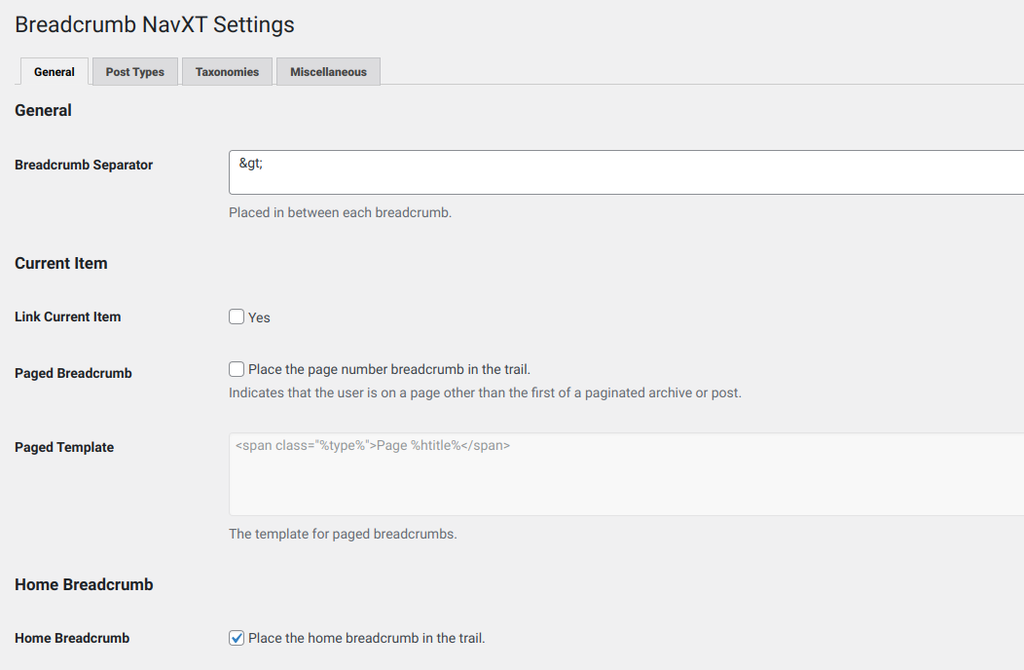Uncheck the Home Breadcrumb trail checkbox
The image size is (1024, 670).
point(237,638)
